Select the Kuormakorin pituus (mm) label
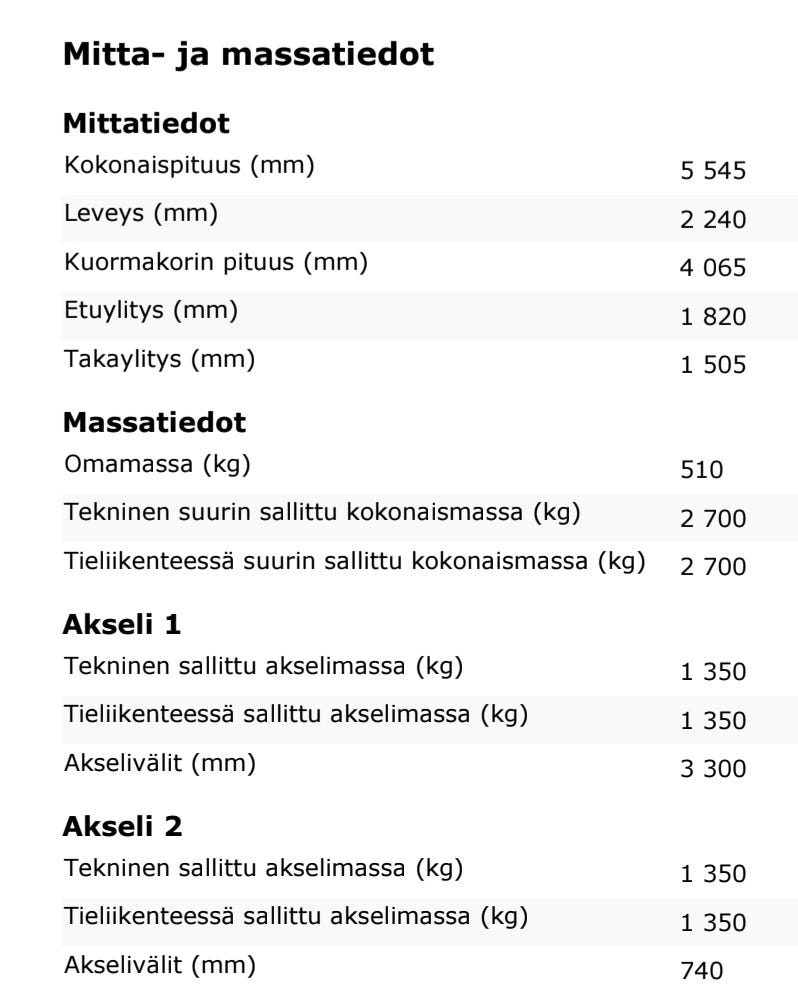The width and height of the screenshot is (798, 999). [x=216, y=262]
